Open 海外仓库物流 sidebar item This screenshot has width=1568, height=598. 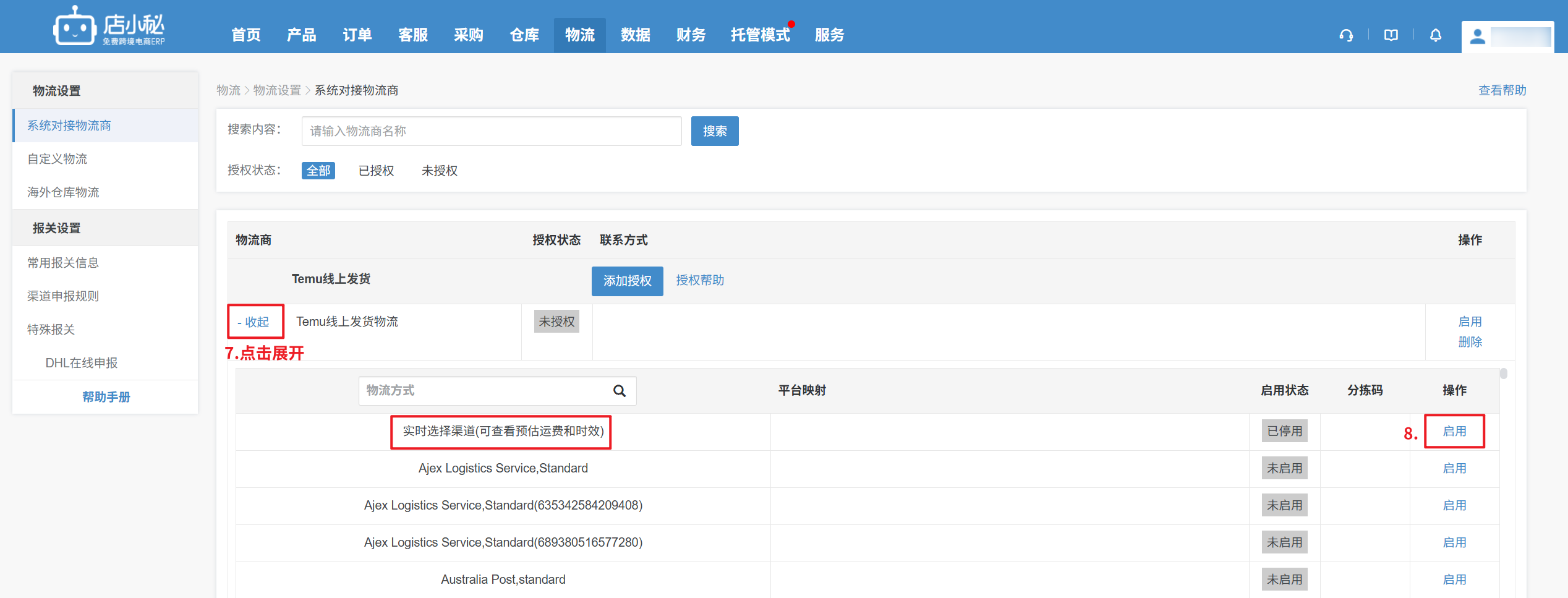tap(63, 192)
